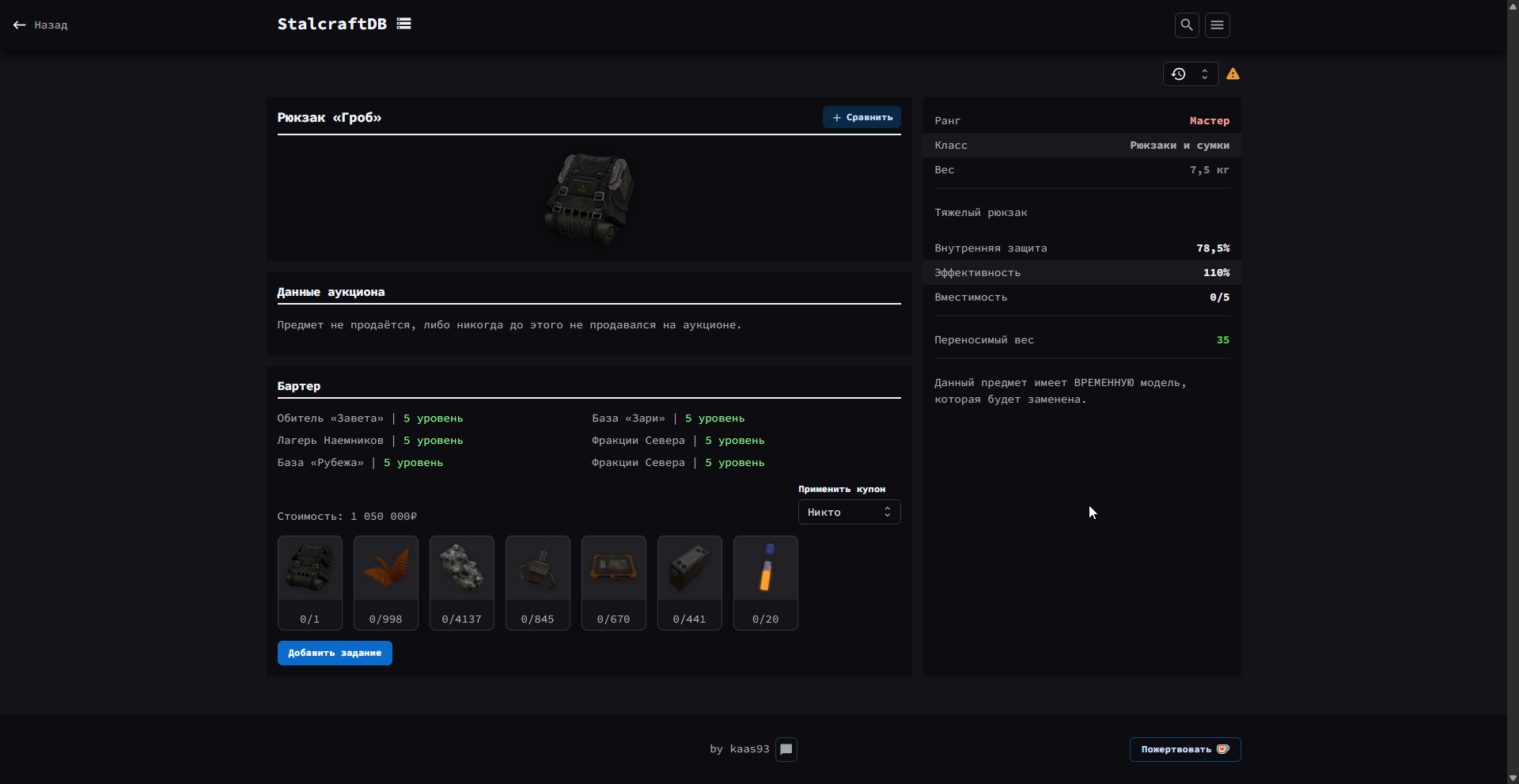Expand the Никто coupon dropdown
This screenshot has width=1519, height=784.
tap(849, 513)
